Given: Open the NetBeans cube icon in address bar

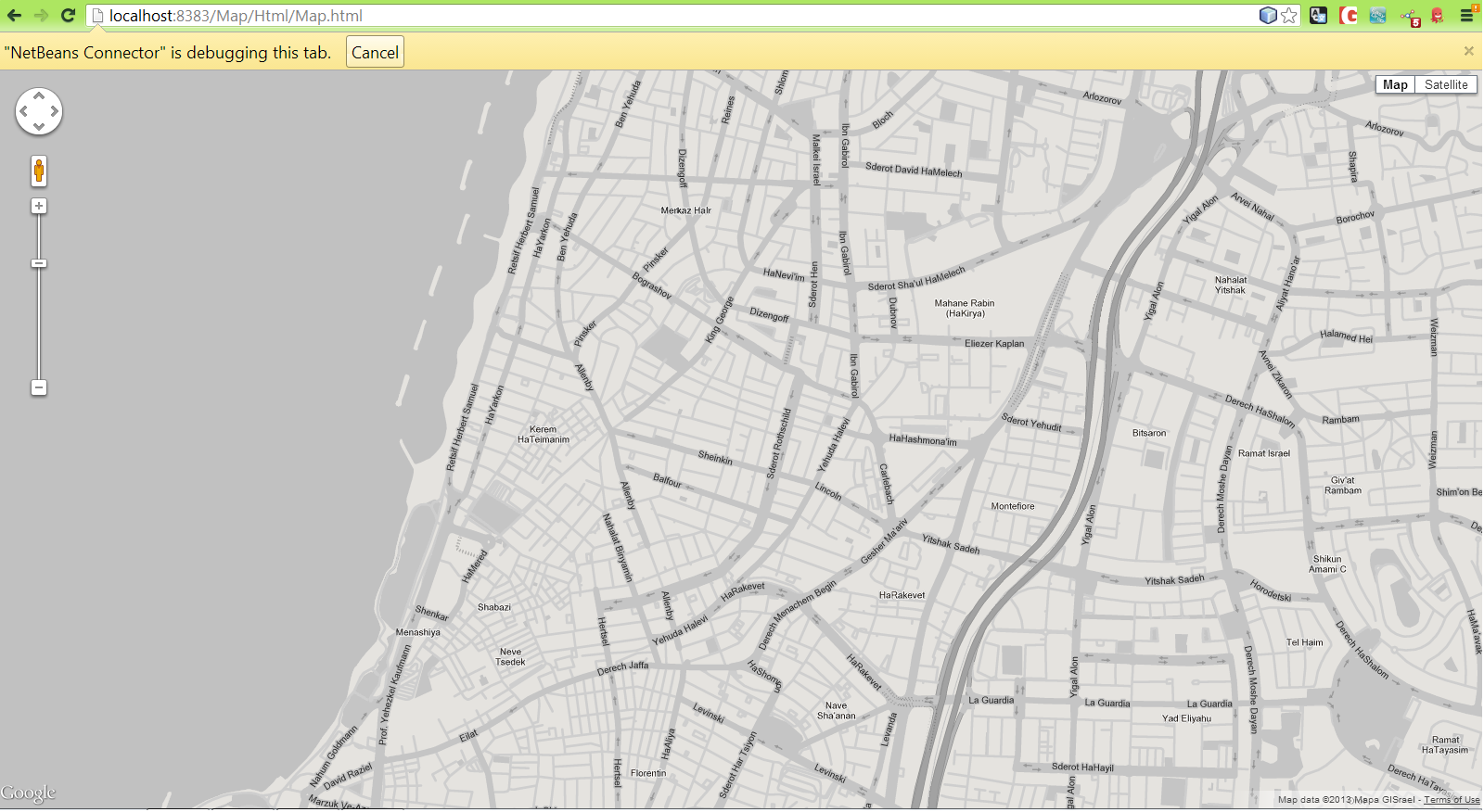Looking at the screenshot, I should click(x=1268, y=16).
